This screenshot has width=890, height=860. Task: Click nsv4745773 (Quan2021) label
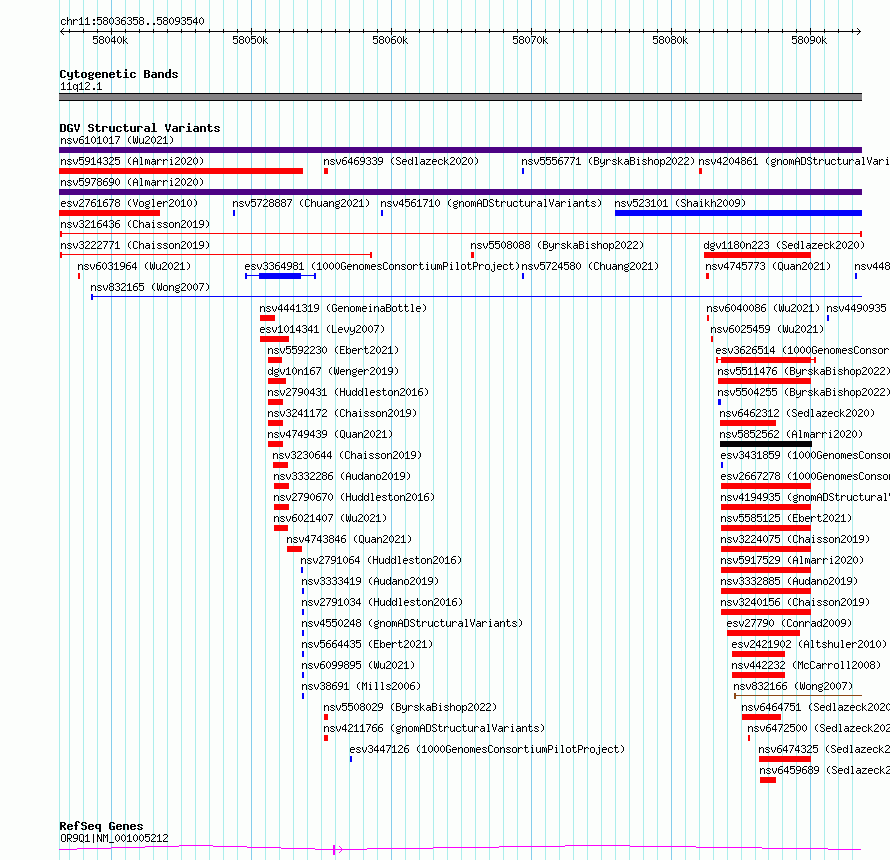tap(768, 266)
